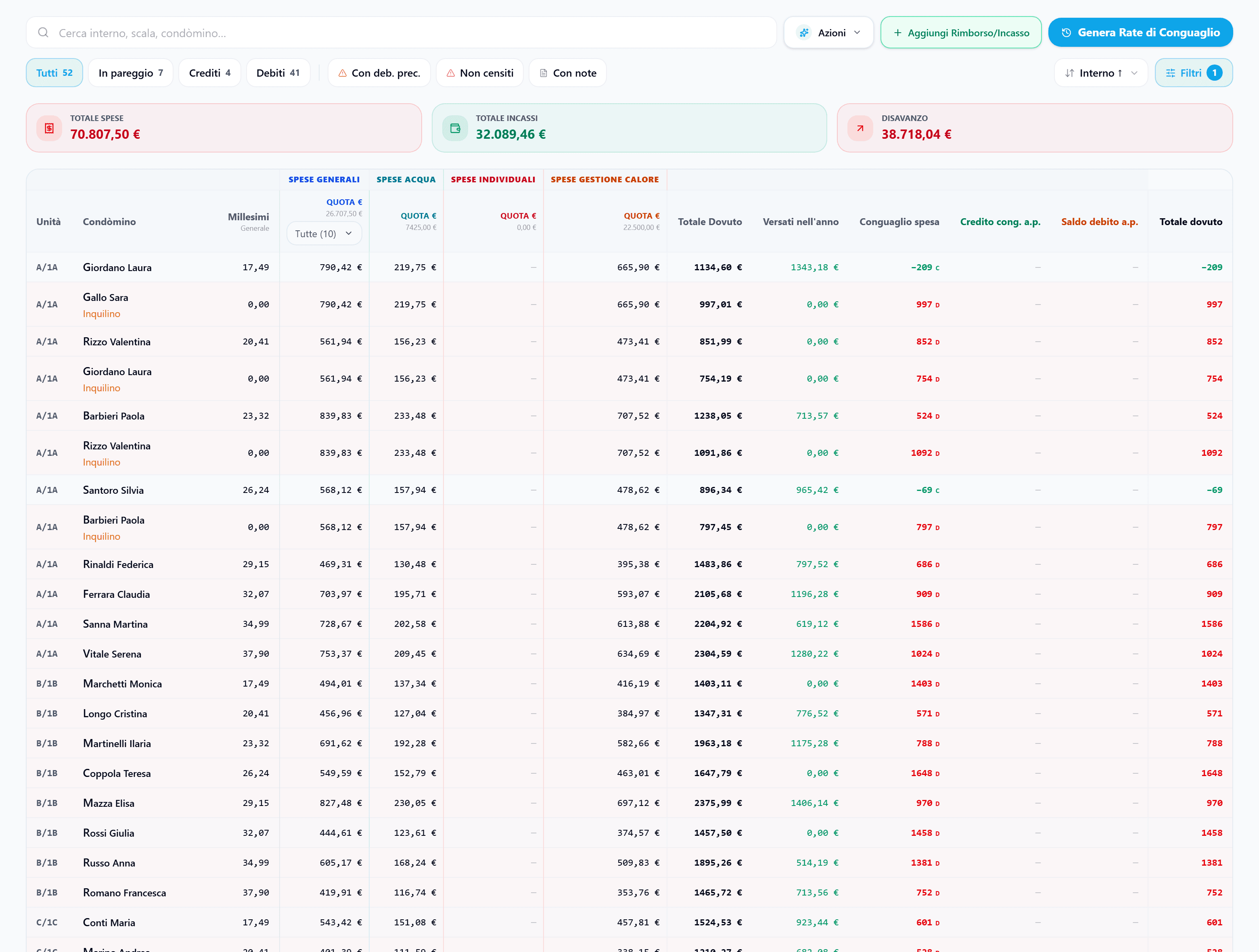Click Versati nell'anno column header
The image size is (1259, 952).
801,222
